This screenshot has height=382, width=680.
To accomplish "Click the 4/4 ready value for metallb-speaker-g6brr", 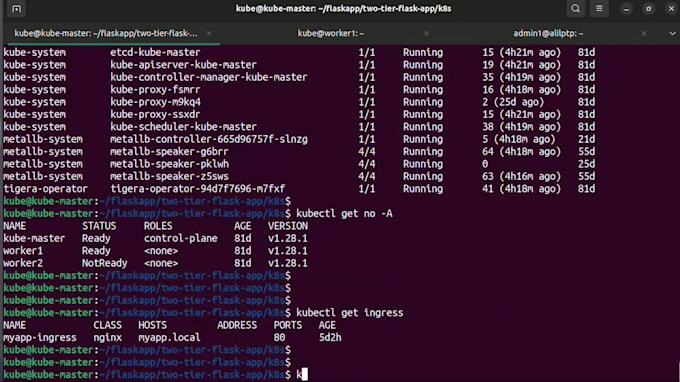I will (x=366, y=152).
